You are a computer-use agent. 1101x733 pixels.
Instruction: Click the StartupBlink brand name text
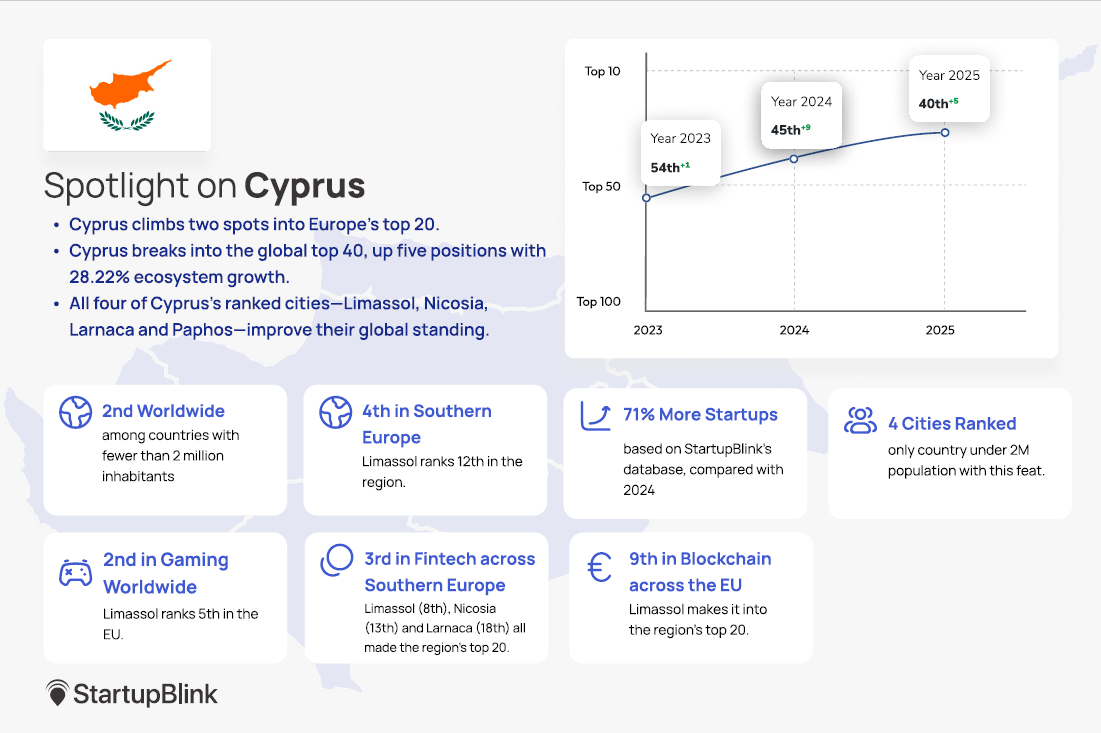pyautogui.click(x=145, y=694)
